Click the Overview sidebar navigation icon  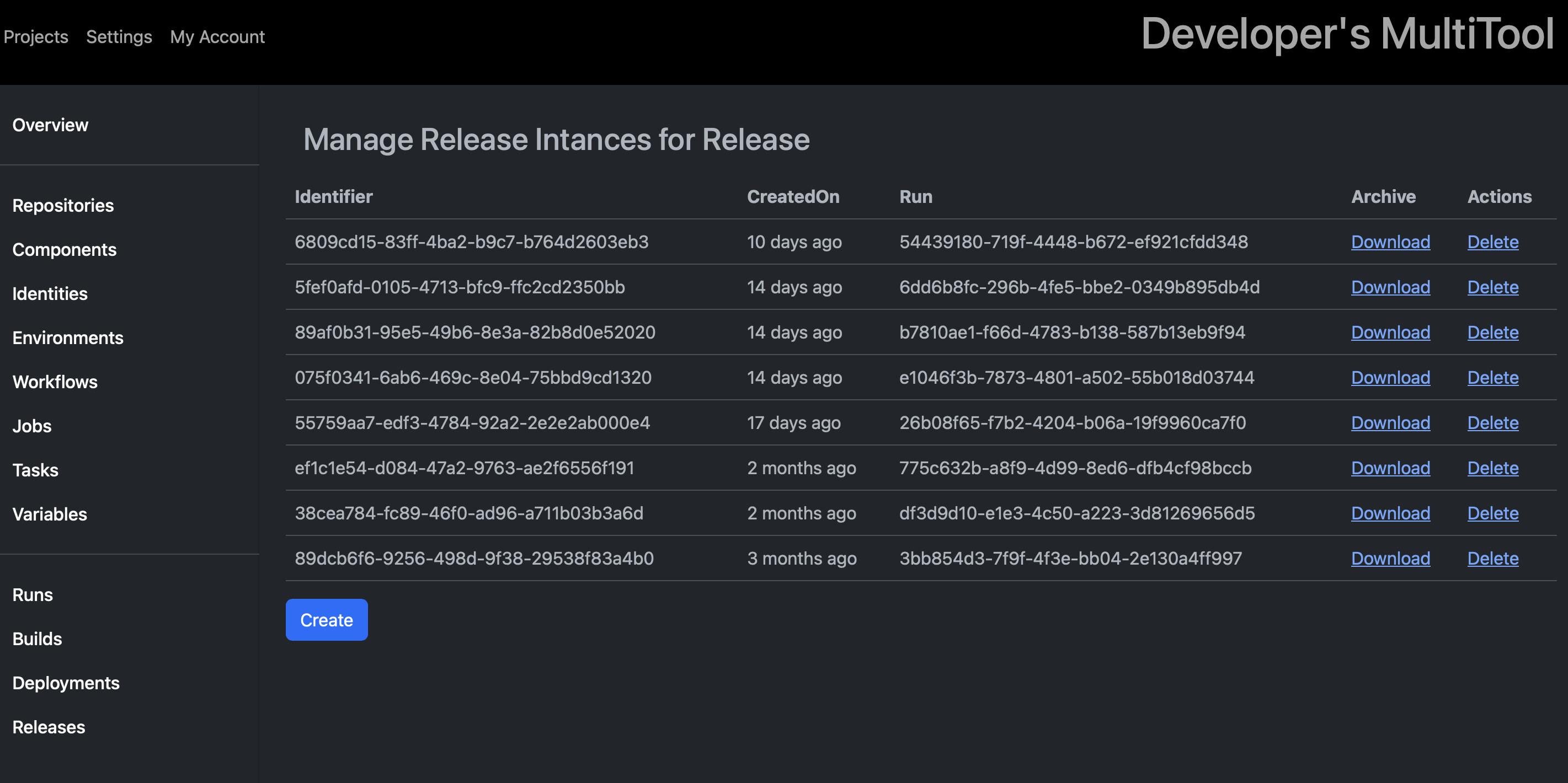(x=50, y=124)
